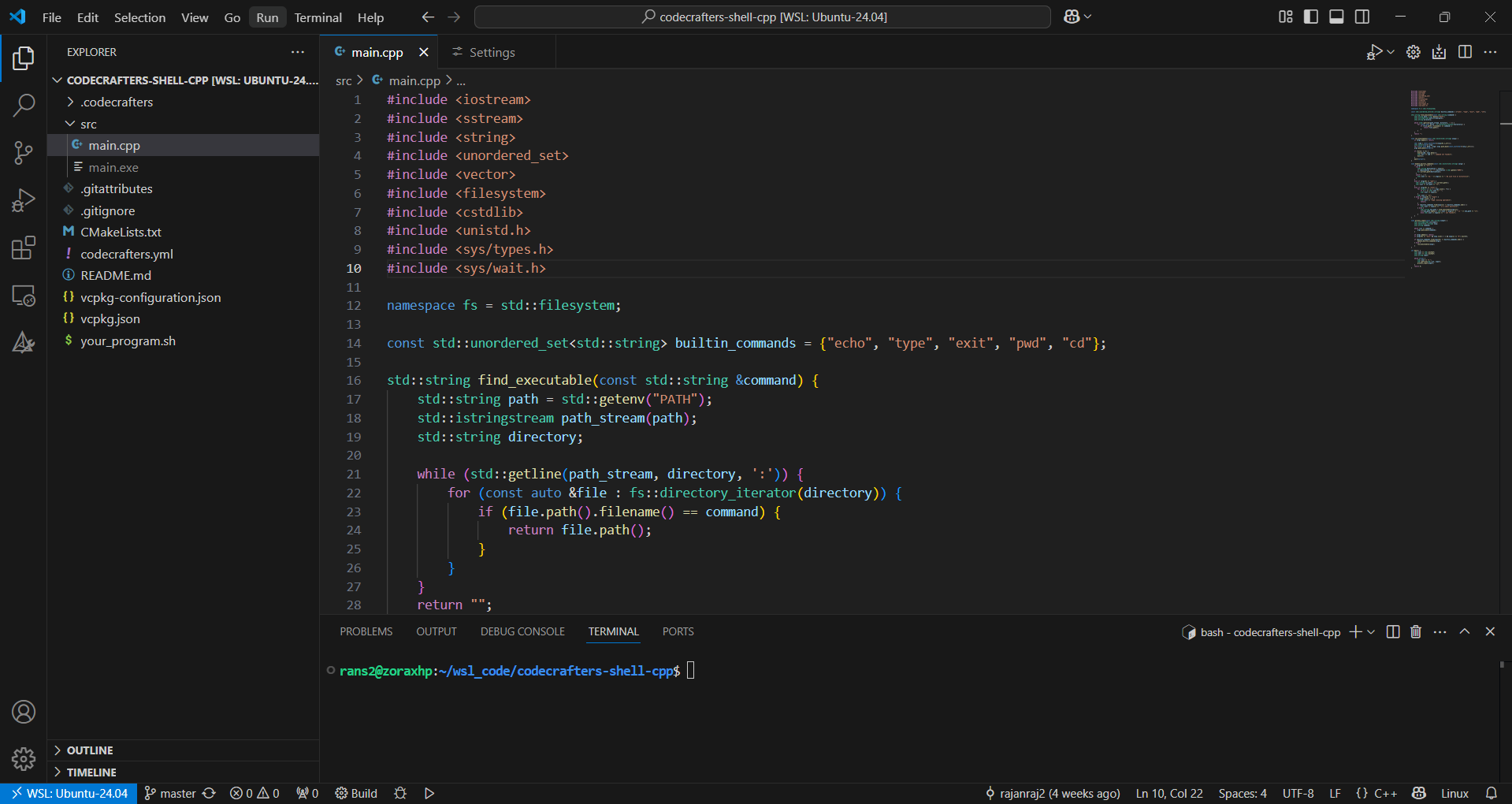Open the Manage gear in activity bar
1512x804 pixels.
click(x=24, y=759)
